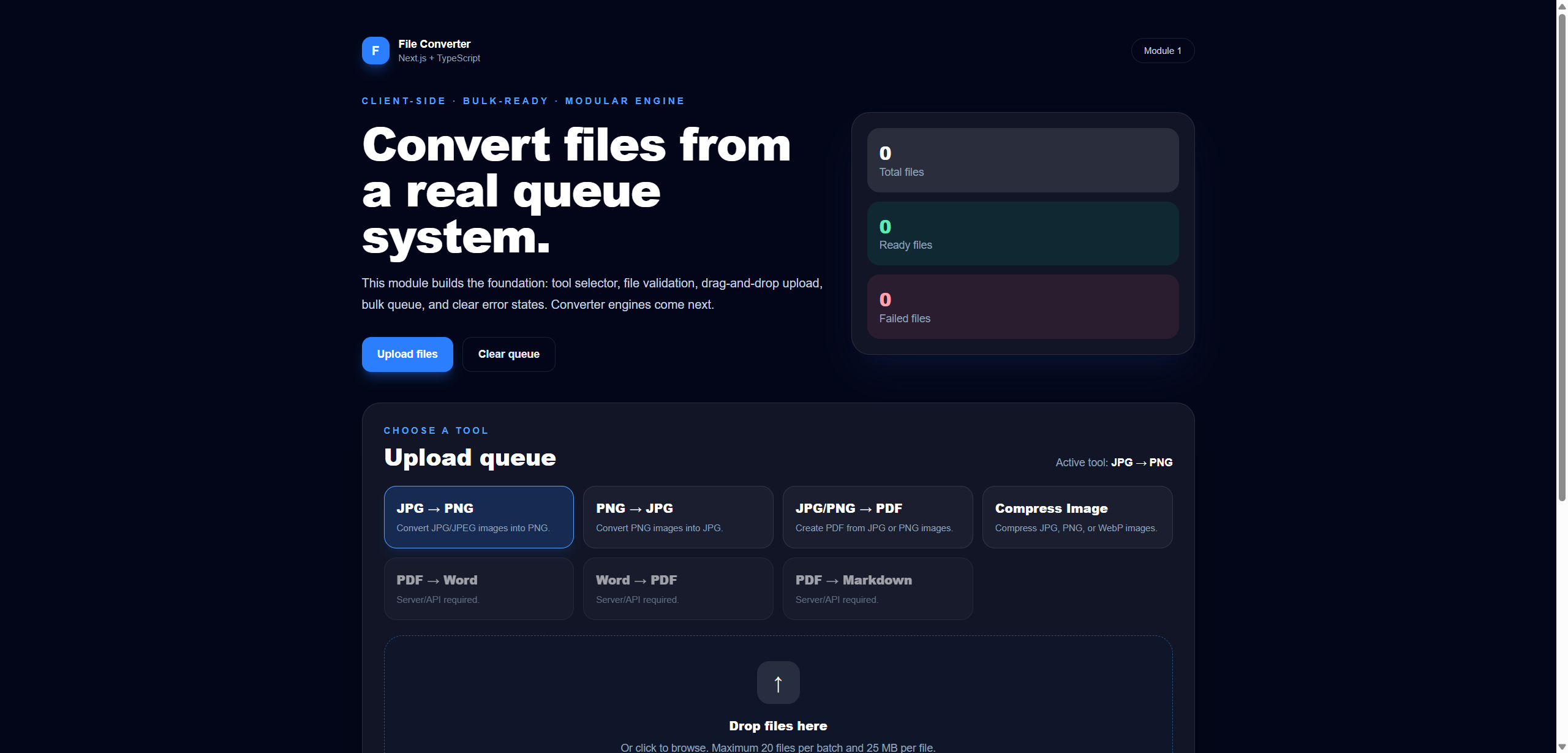
Task: Open the Module 1 badge
Action: (1163, 51)
